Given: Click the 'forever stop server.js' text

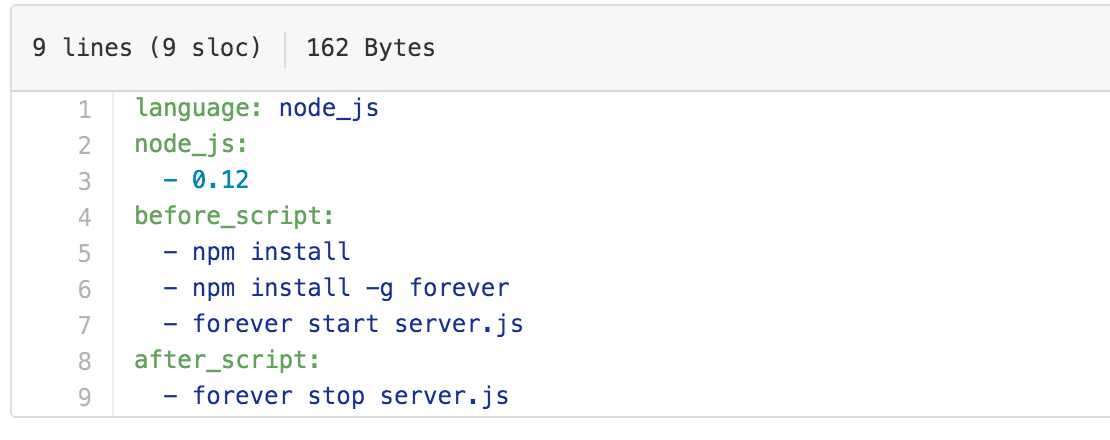Looking at the screenshot, I should [x=350, y=396].
